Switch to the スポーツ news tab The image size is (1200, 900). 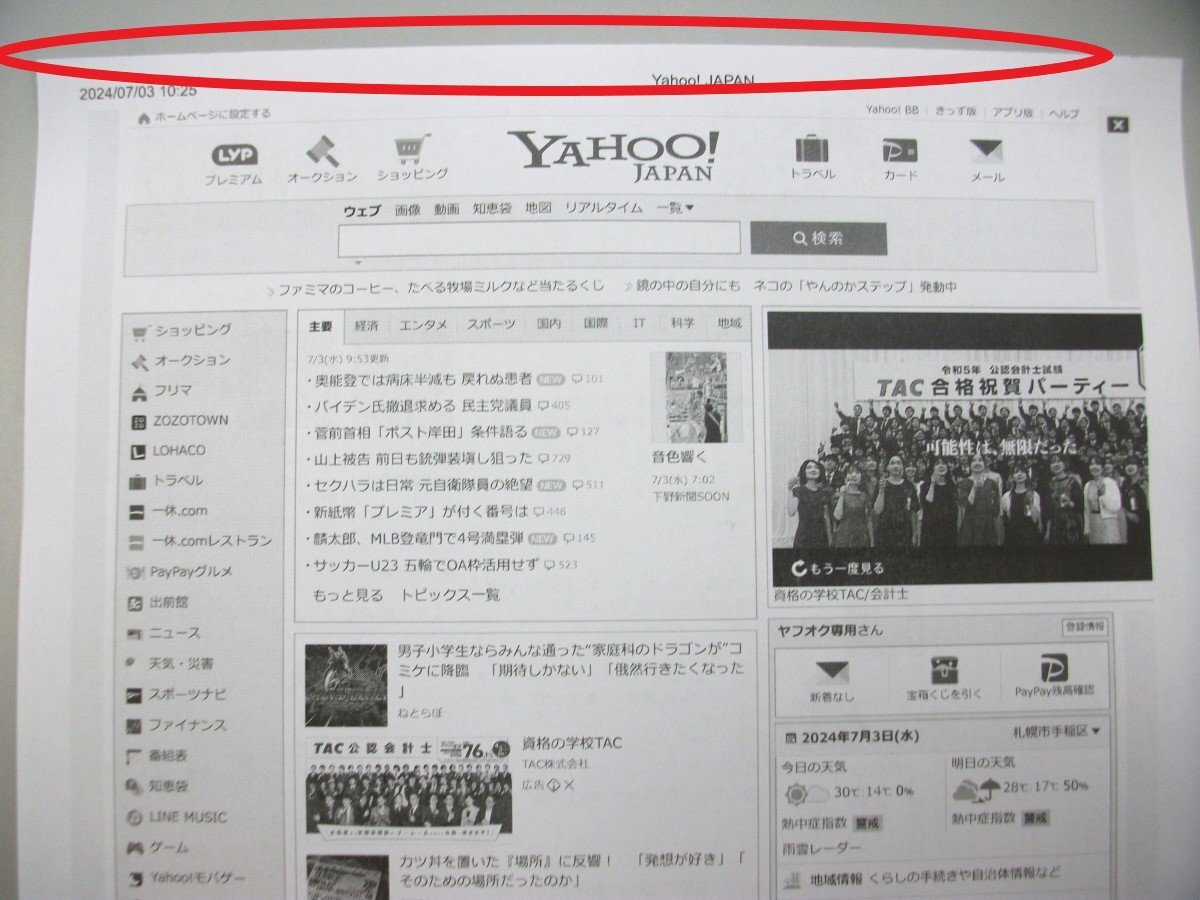[491, 324]
